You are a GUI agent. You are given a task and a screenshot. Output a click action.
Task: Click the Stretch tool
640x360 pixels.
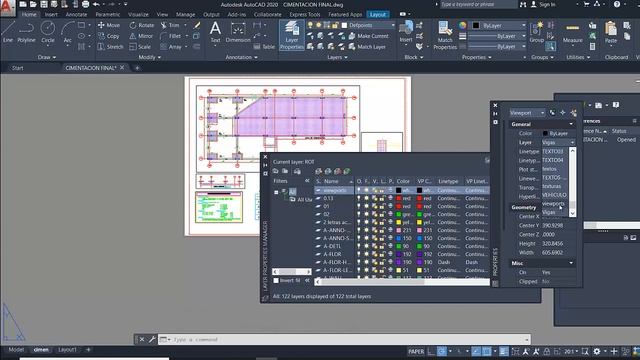[x=111, y=47]
